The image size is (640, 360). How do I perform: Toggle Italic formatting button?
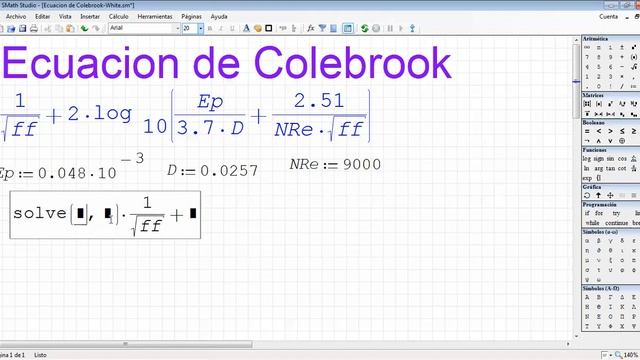click(x=221, y=29)
